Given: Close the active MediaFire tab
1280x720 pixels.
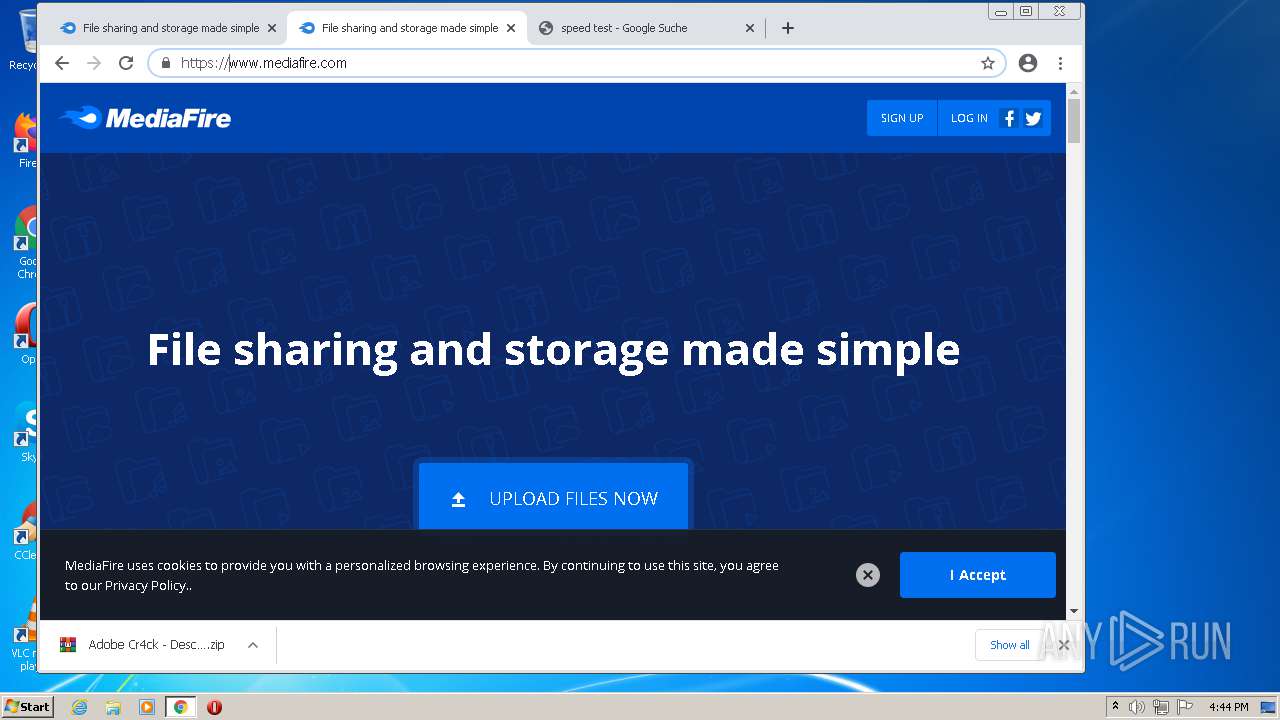Looking at the screenshot, I should click(511, 28).
